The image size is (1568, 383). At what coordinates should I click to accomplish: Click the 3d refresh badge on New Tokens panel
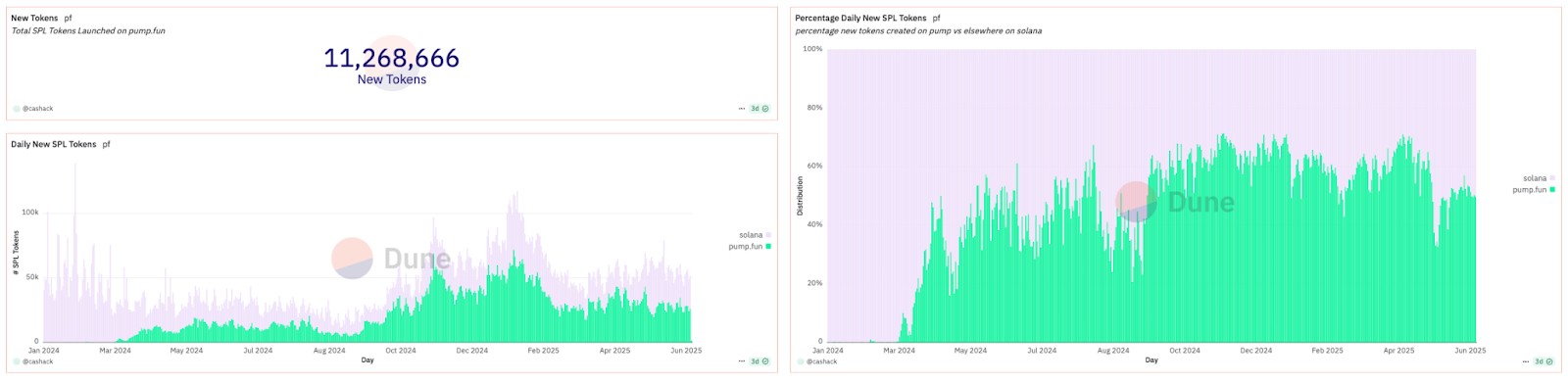point(759,109)
